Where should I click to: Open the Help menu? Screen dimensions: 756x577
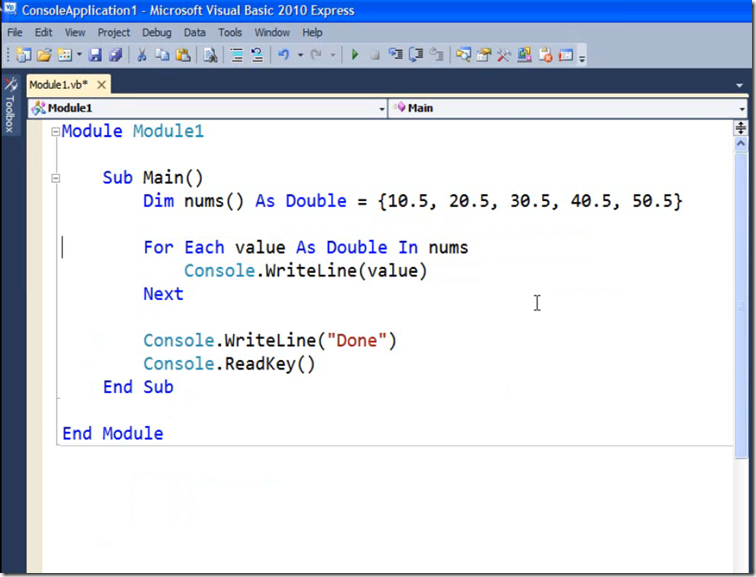pyautogui.click(x=312, y=32)
